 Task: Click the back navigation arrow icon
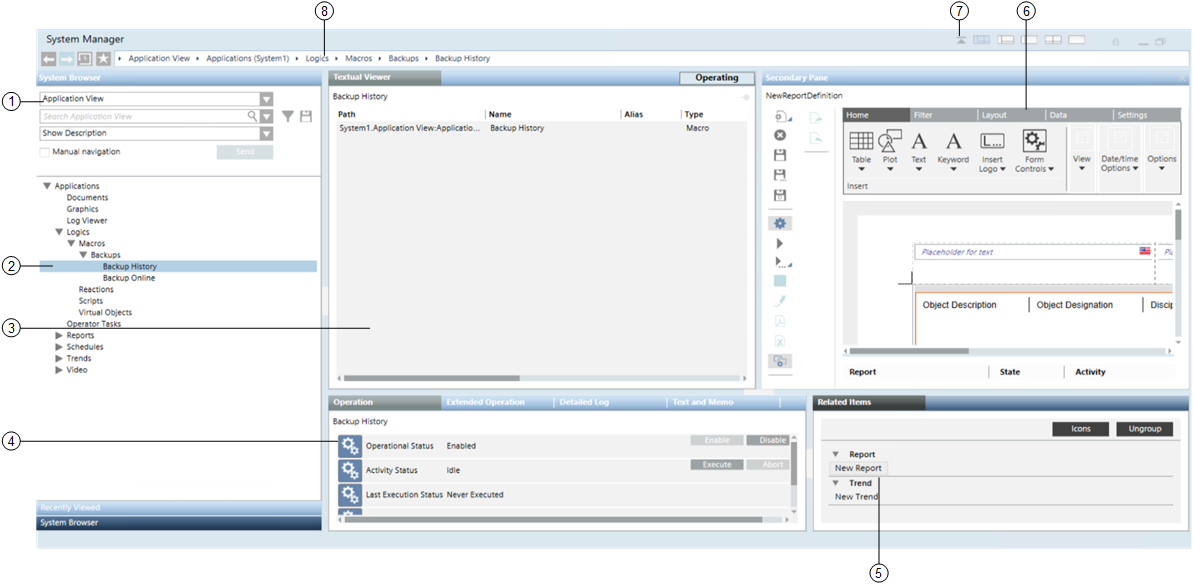tap(48, 59)
